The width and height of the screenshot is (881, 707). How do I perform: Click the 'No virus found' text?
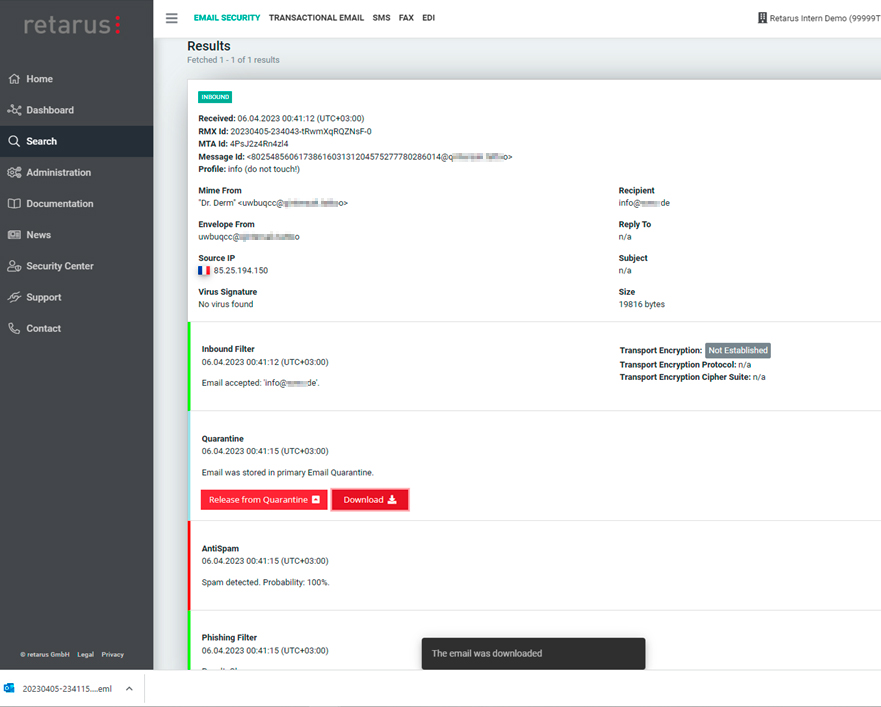click(x=226, y=305)
